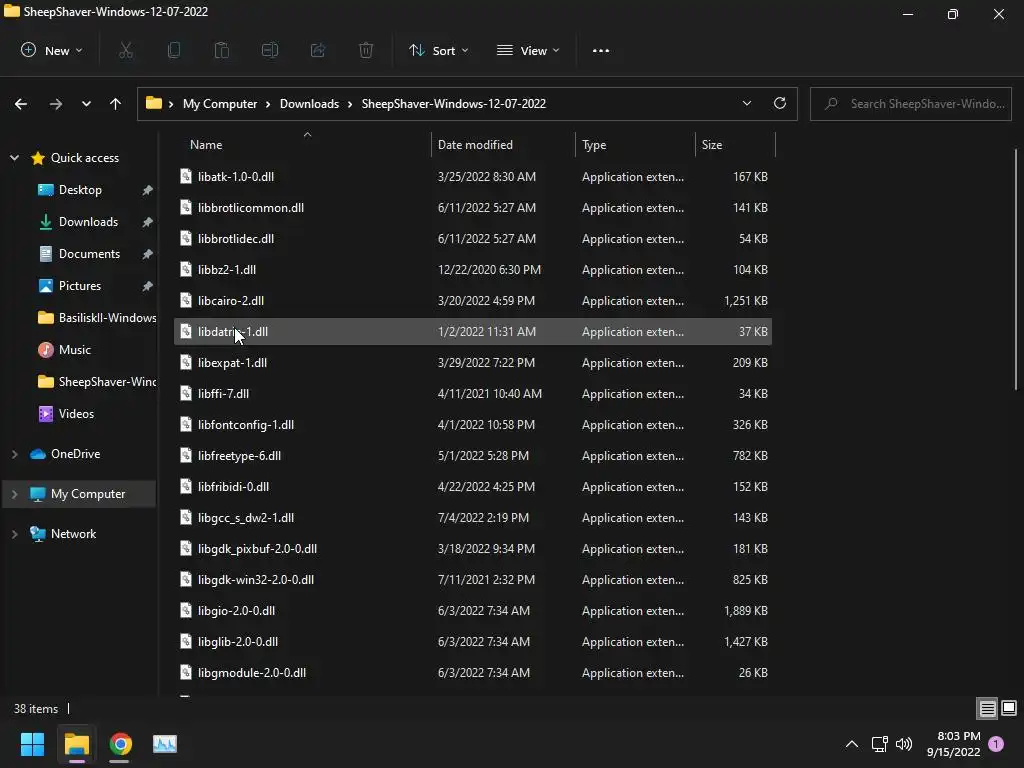The height and width of the screenshot is (768, 1024).
Task: Open the New item dropdown
Action: [x=52, y=50]
